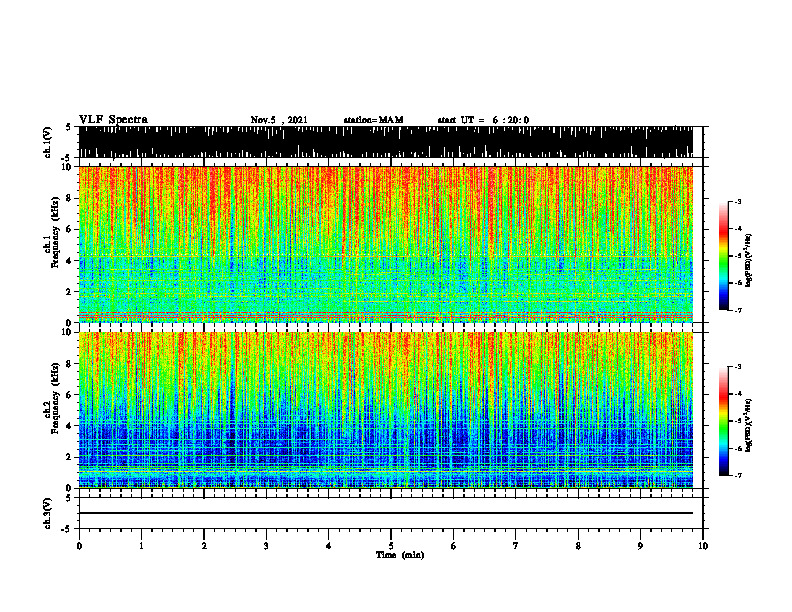Click the "Nov.5 , 2021" date text
This screenshot has height=612, width=792.
[x=279, y=120]
